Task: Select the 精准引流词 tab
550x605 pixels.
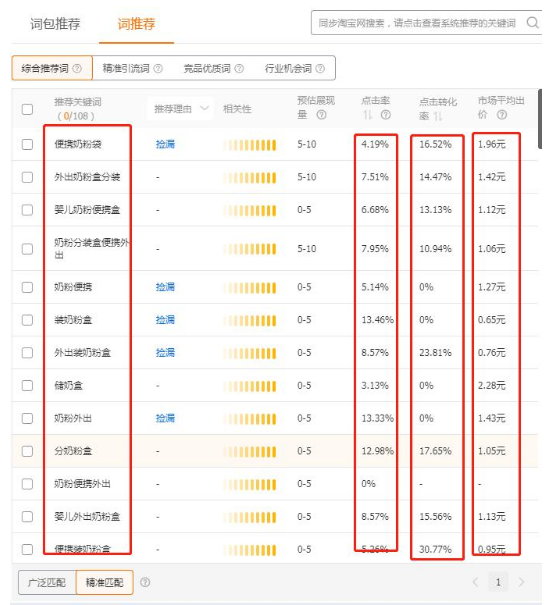Action: (132, 68)
